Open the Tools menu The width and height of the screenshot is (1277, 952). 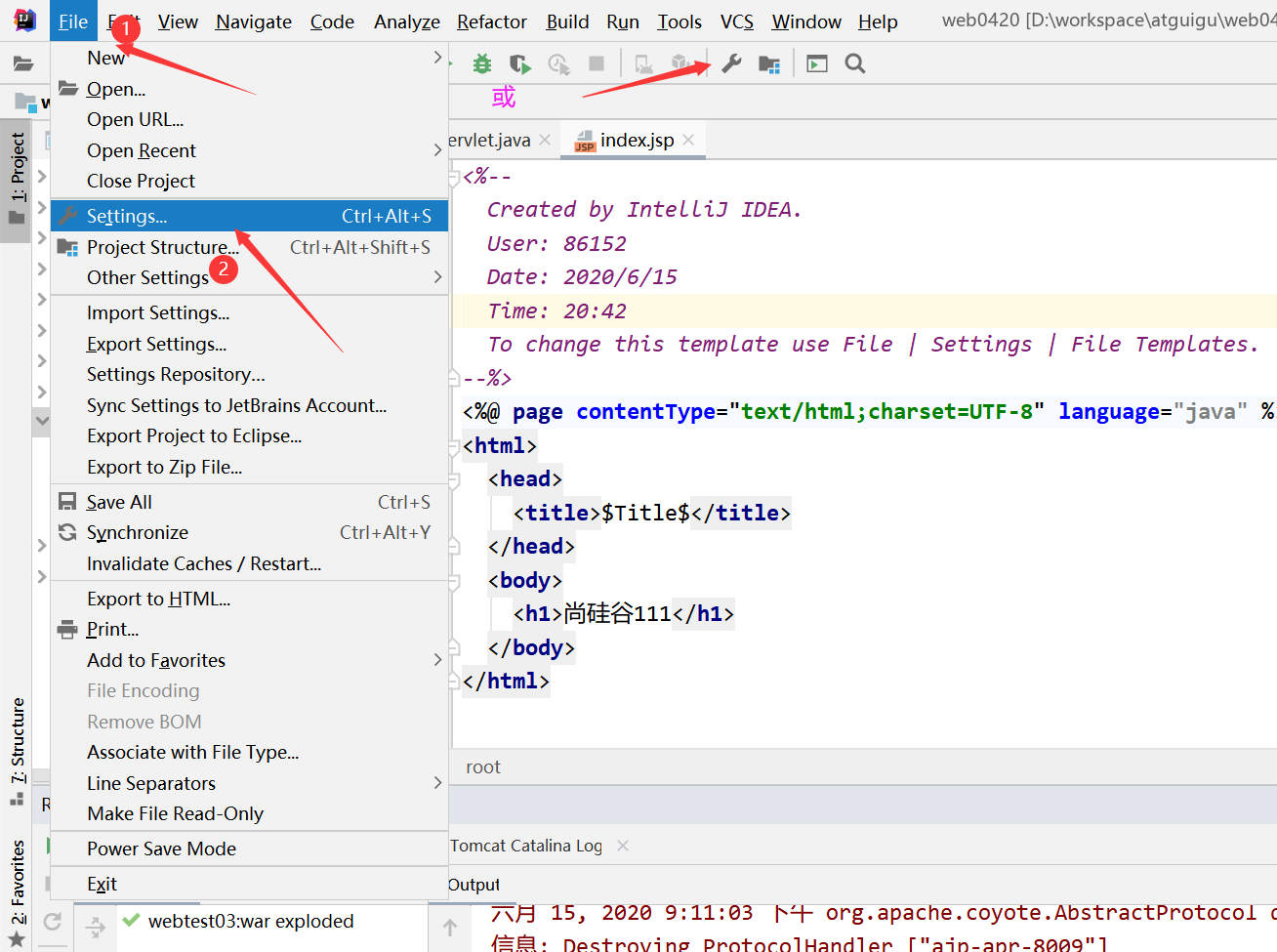click(x=680, y=21)
